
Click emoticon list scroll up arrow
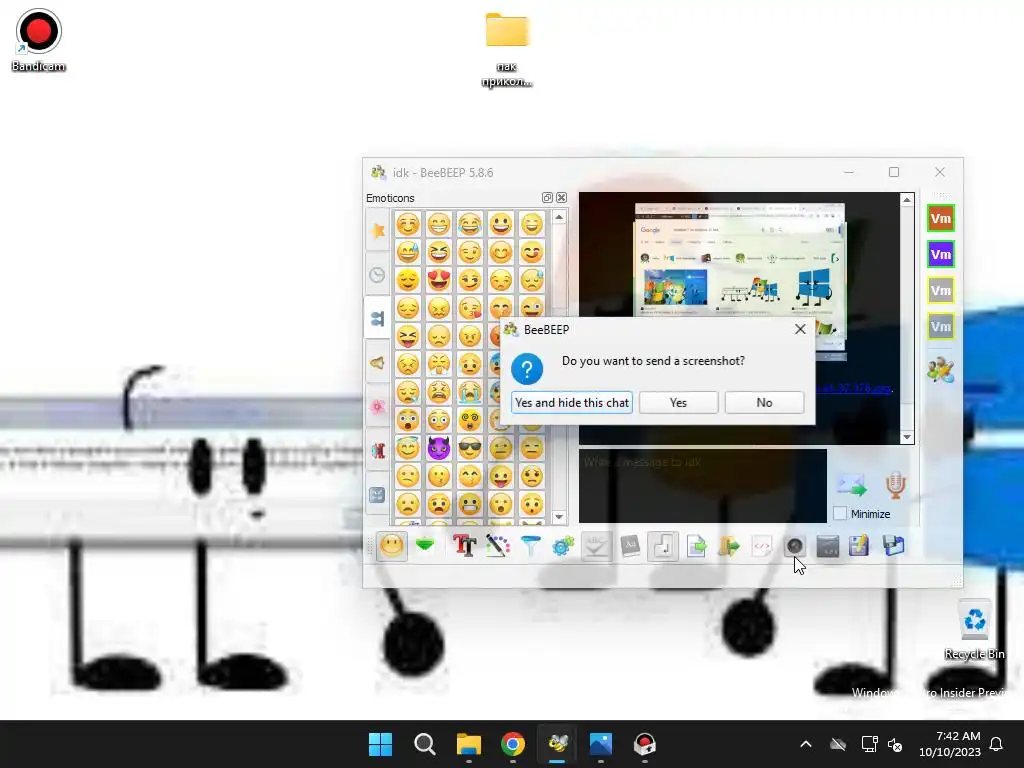[559, 217]
